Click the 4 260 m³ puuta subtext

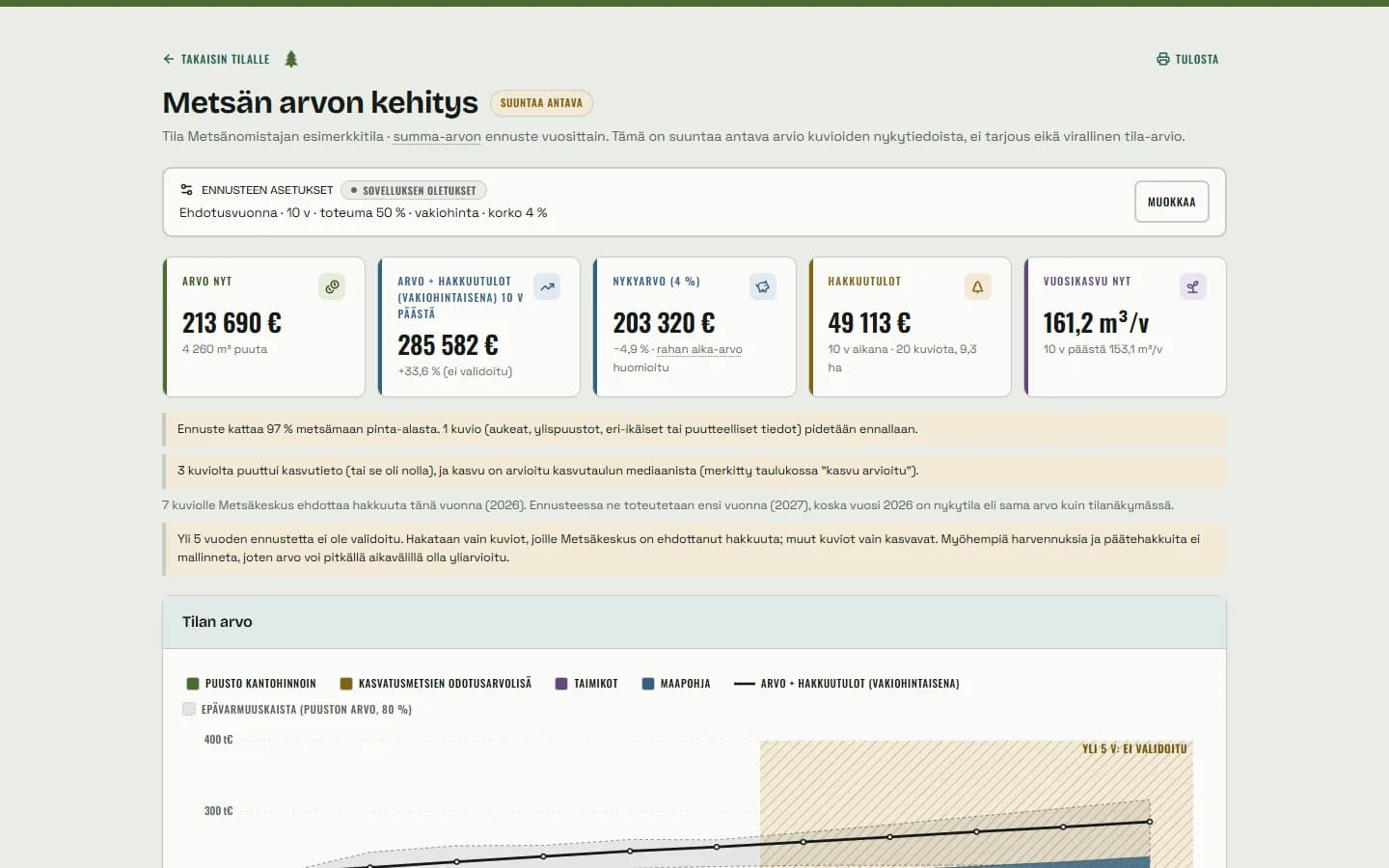click(225, 349)
